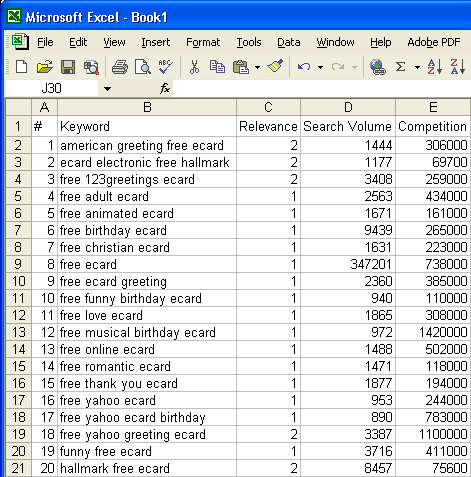This screenshot has height=477, width=471.
Task: Select row 9 header
Action: tap(19, 264)
